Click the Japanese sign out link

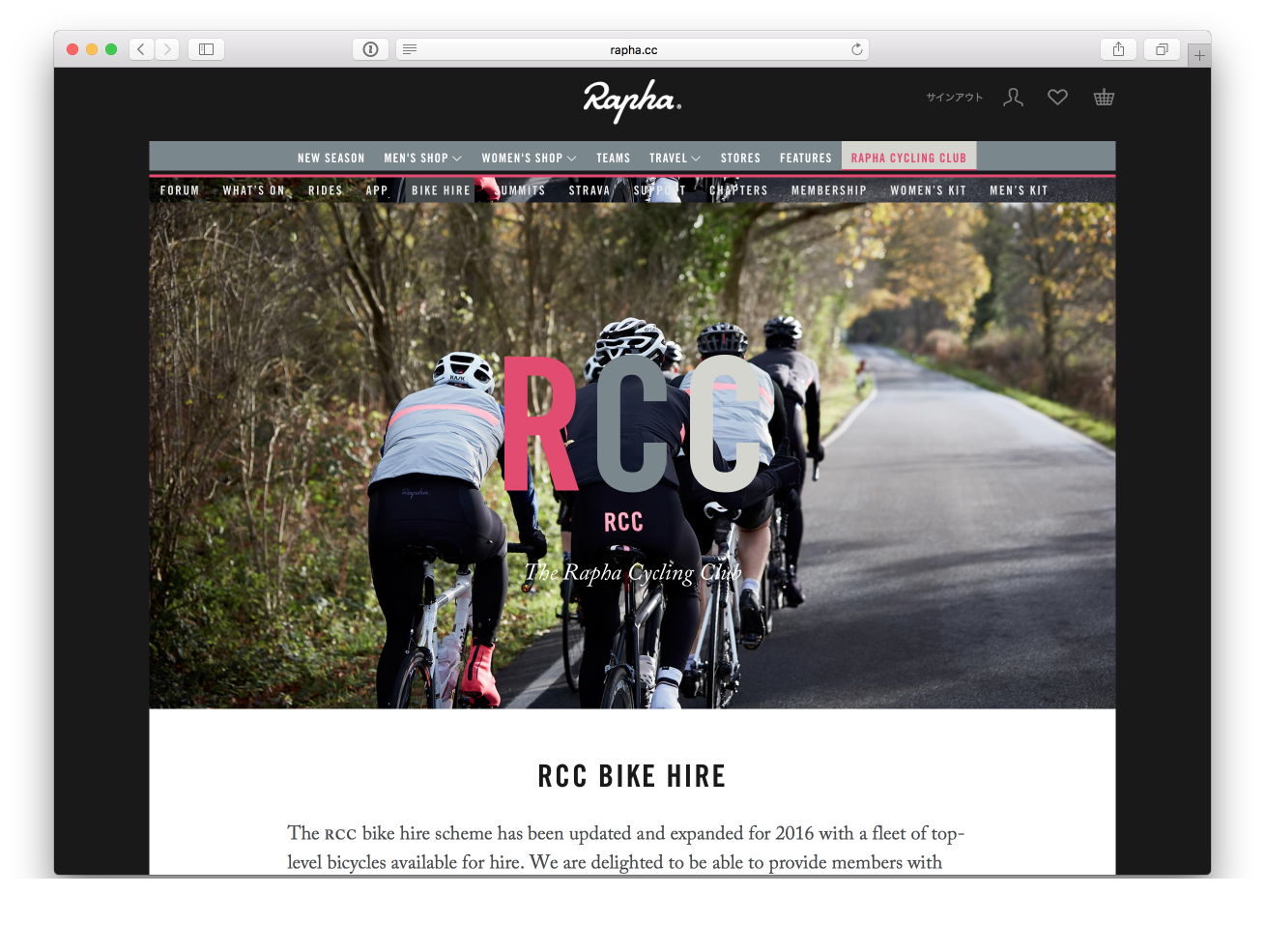[x=954, y=98]
